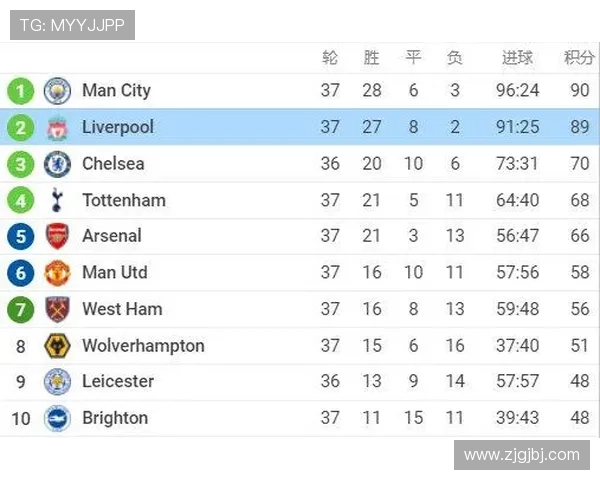Click the Man Utd club crest
This screenshot has width=600, height=480.
coord(57,273)
